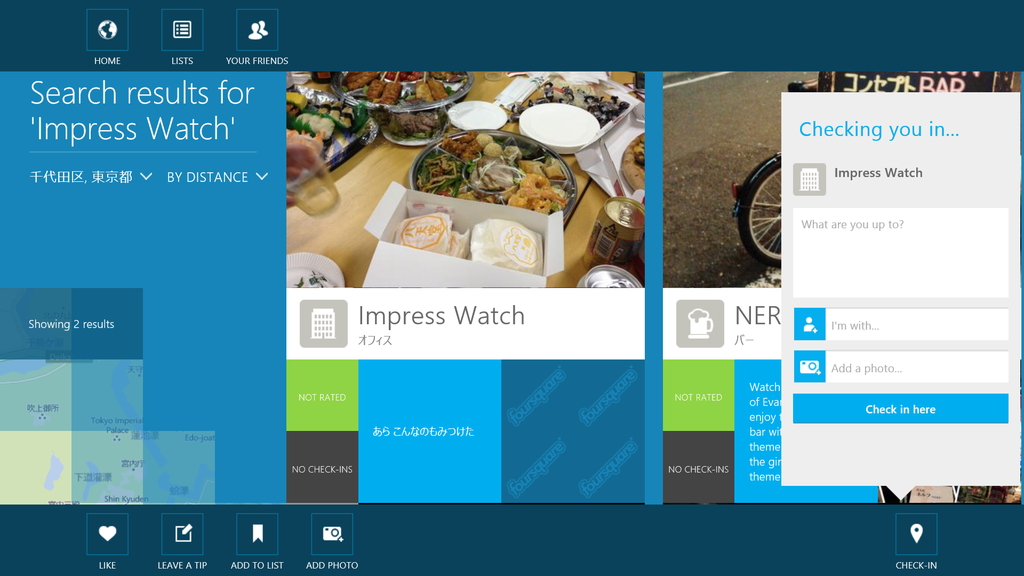The image size is (1024, 576).
Task: Click the Not Rated tile of Impress Watch
Action: pyautogui.click(x=322, y=395)
